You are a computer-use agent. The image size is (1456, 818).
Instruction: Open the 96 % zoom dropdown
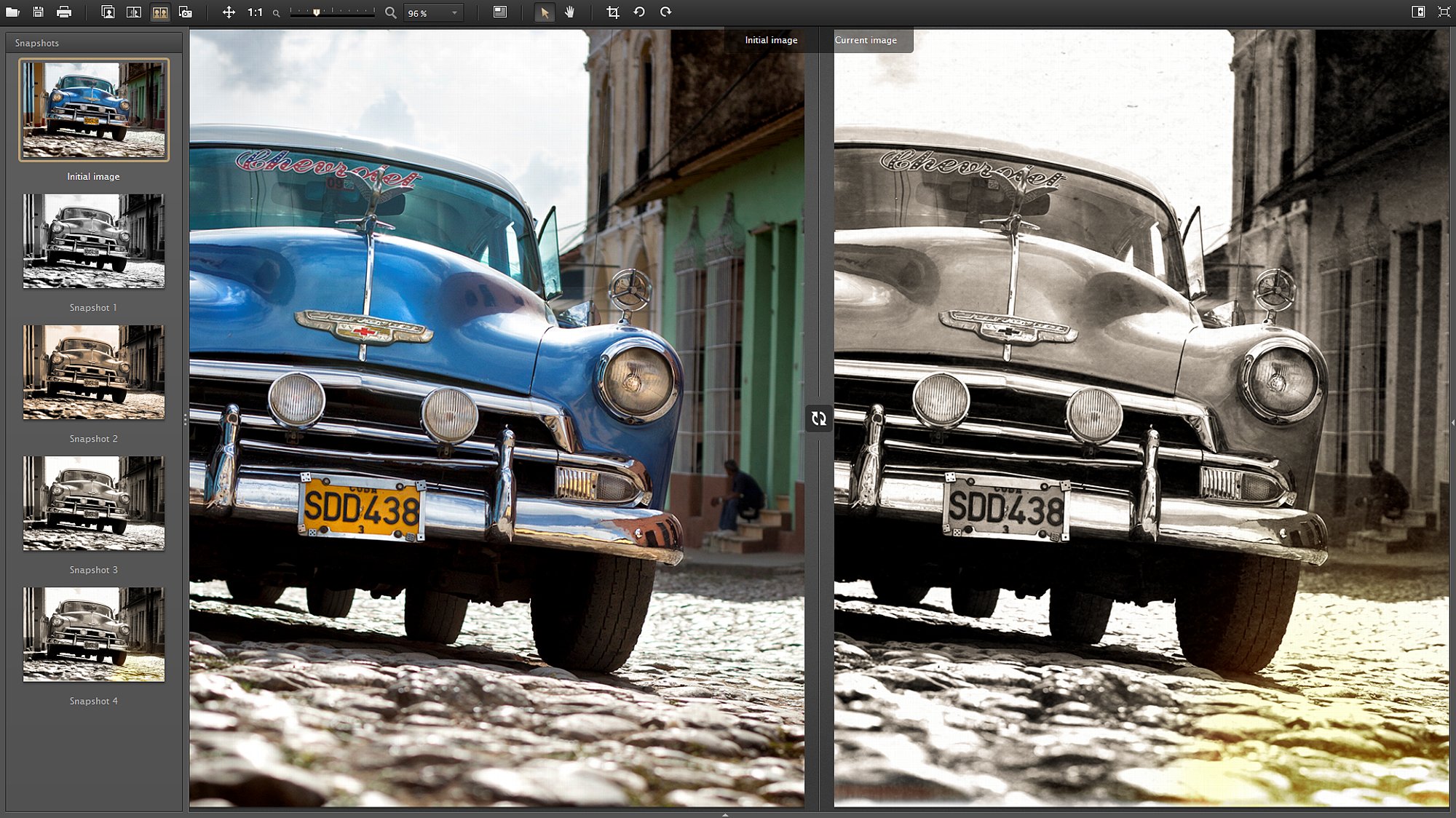coord(433,13)
